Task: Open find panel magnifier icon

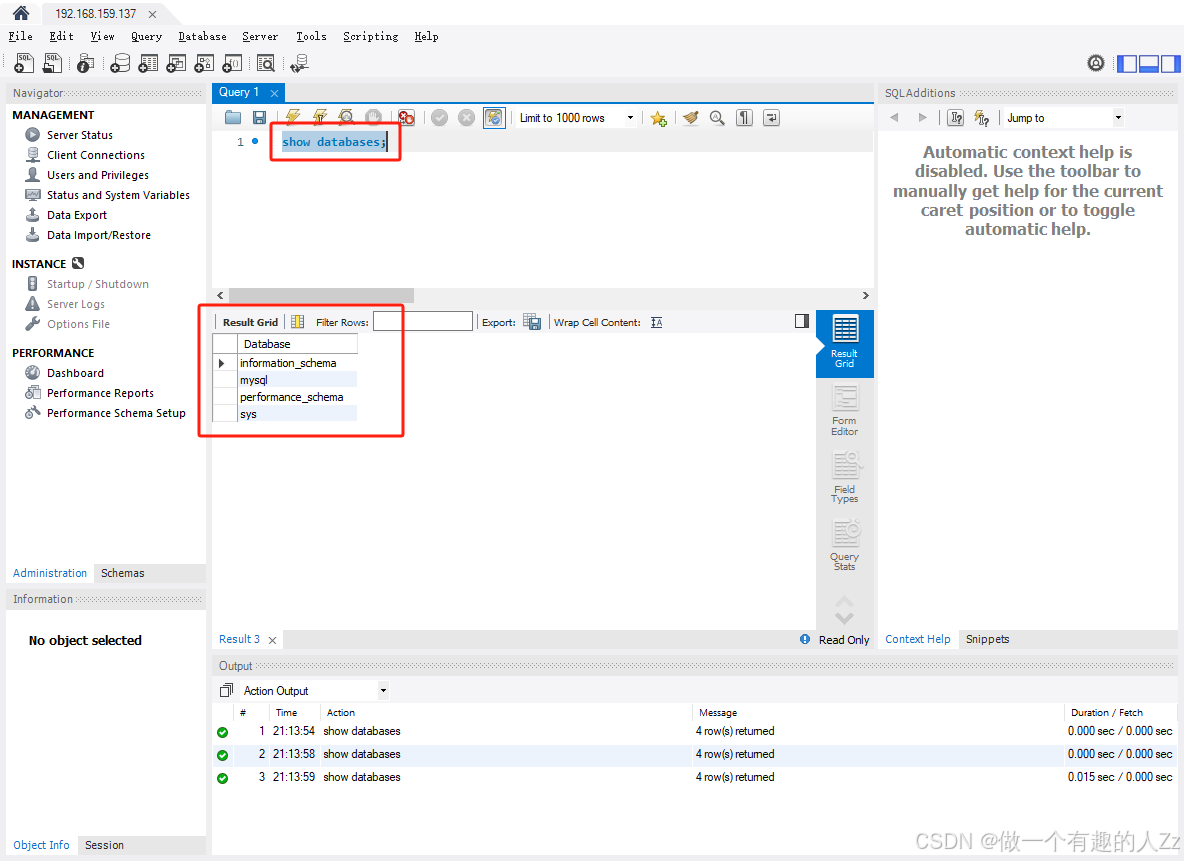Action: click(x=717, y=118)
